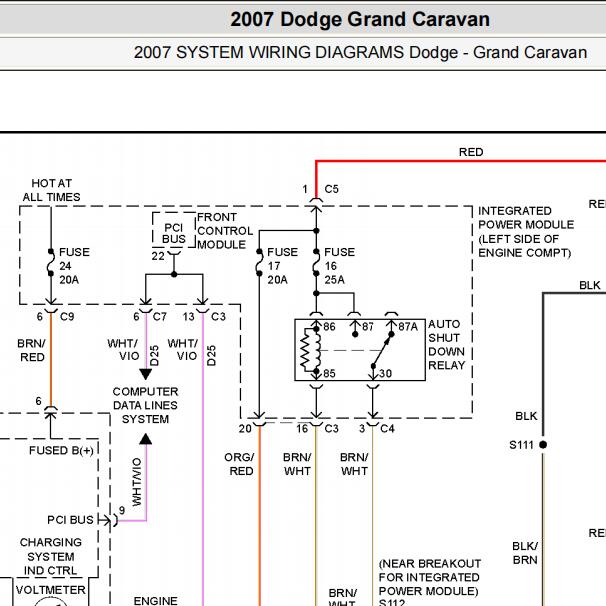Click the vertical 'WHT/VIO' label near pin 9

(137, 482)
